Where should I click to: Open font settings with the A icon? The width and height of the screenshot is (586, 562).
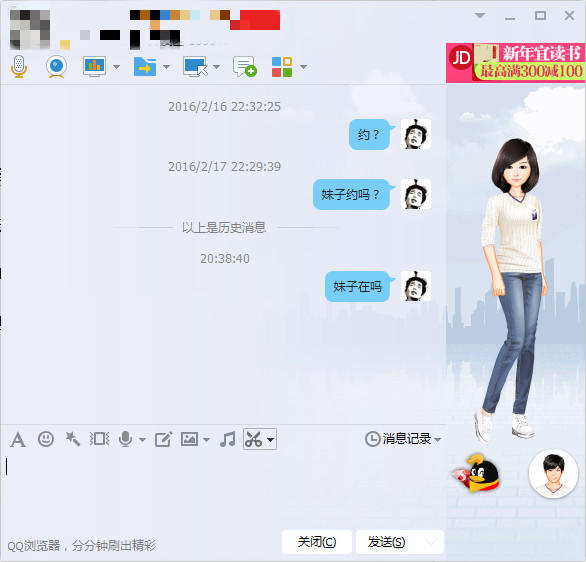tap(18, 439)
